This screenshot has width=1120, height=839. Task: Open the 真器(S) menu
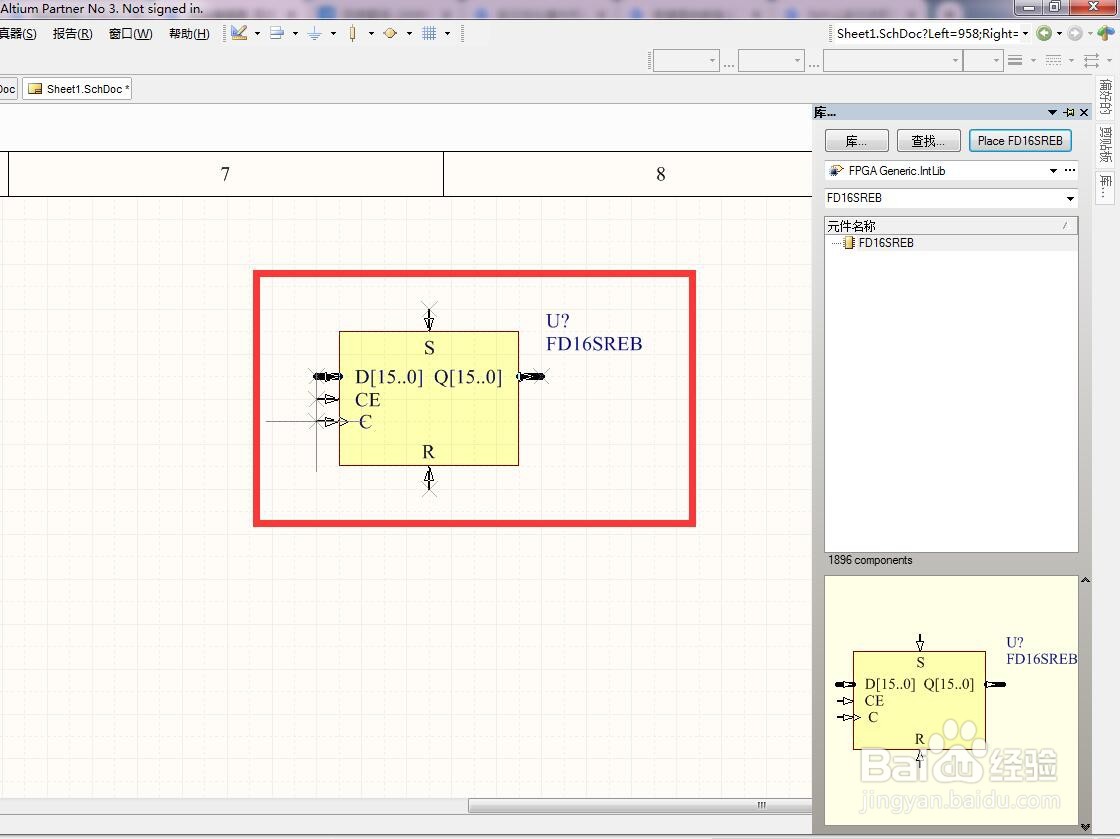click(18, 34)
